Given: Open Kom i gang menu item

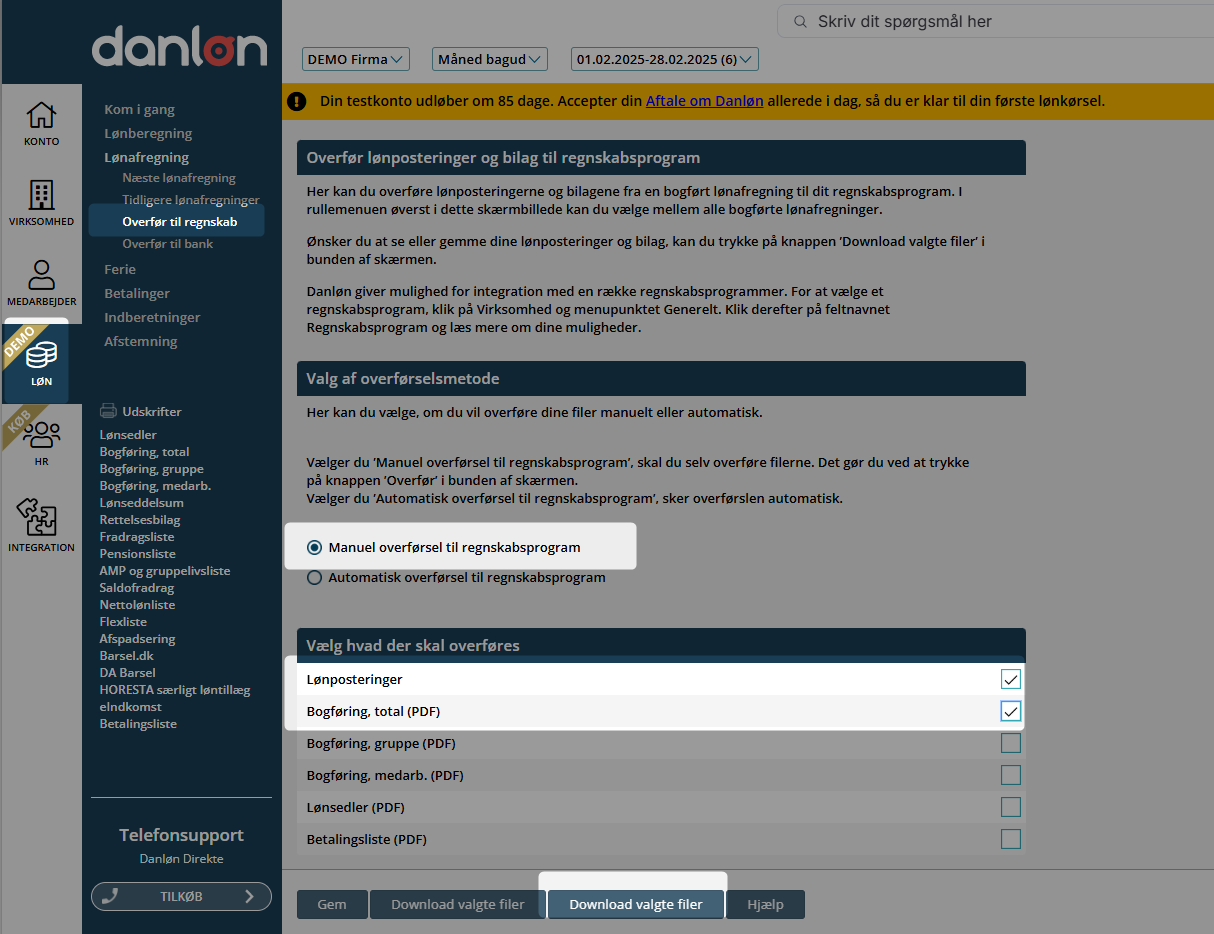Looking at the screenshot, I should pyautogui.click(x=139, y=109).
